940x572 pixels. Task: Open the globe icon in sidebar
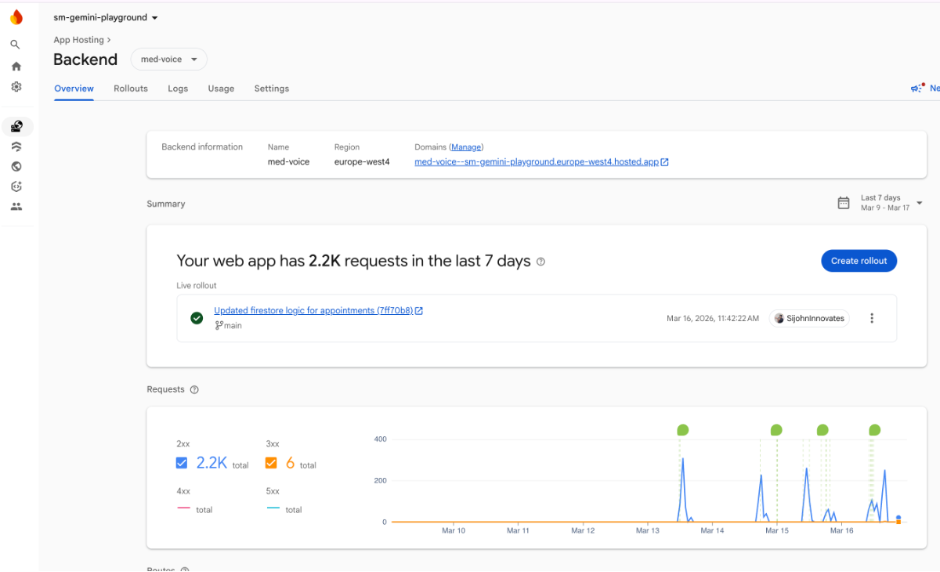click(16, 167)
